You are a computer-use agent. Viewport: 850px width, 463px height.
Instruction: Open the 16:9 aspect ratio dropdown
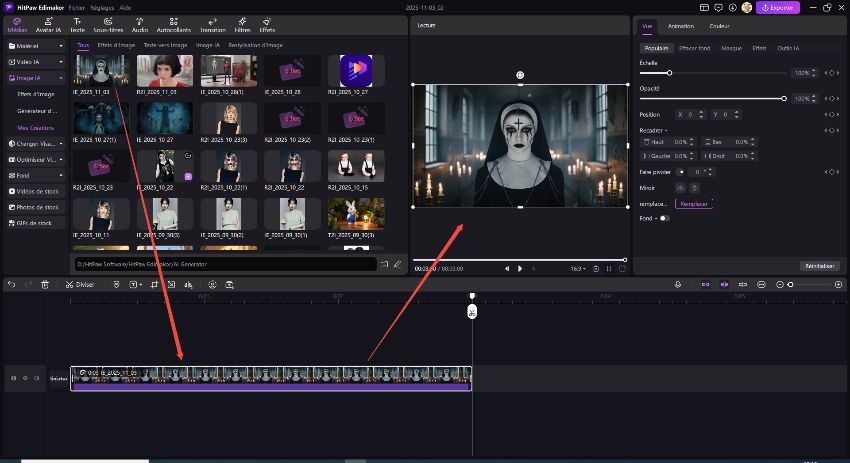click(578, 268)
